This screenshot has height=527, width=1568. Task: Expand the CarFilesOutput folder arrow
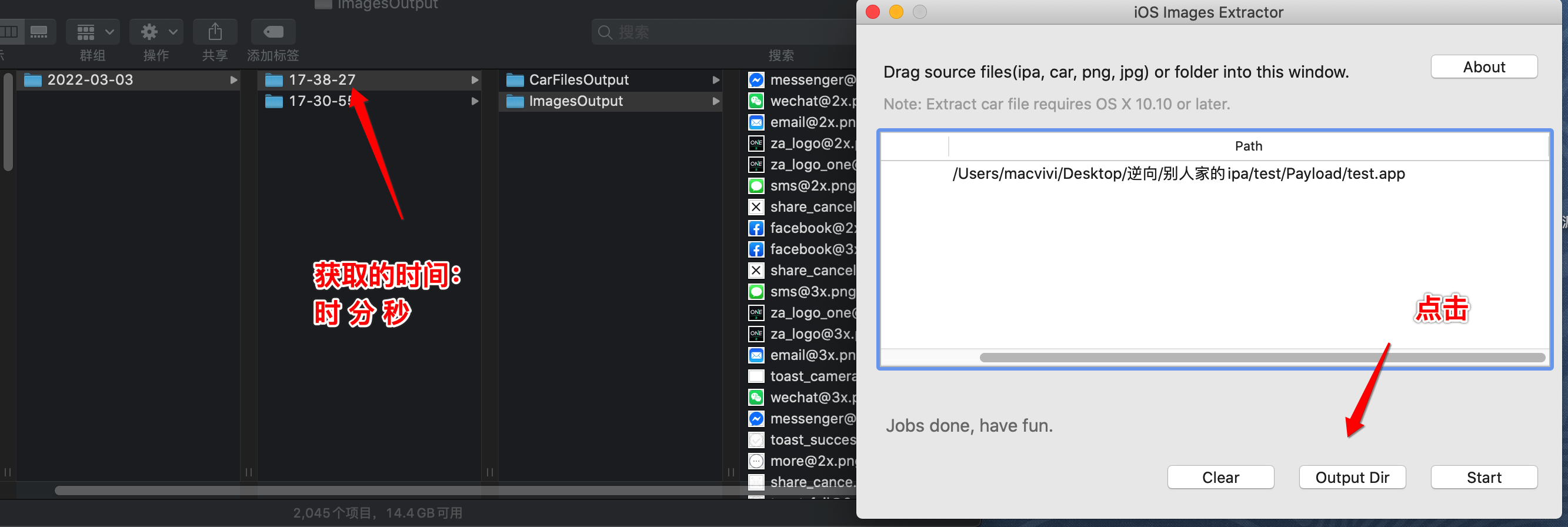pos(715,80)
